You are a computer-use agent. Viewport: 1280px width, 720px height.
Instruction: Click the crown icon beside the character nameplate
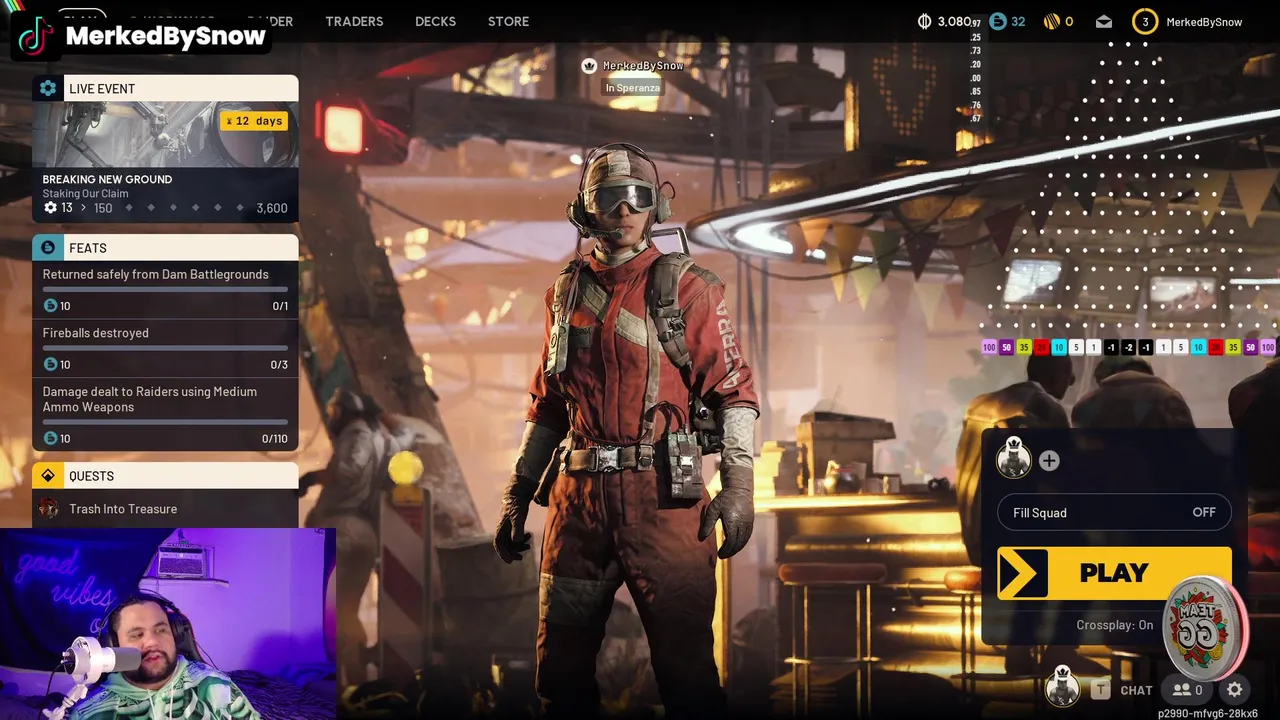click(589, 66)
